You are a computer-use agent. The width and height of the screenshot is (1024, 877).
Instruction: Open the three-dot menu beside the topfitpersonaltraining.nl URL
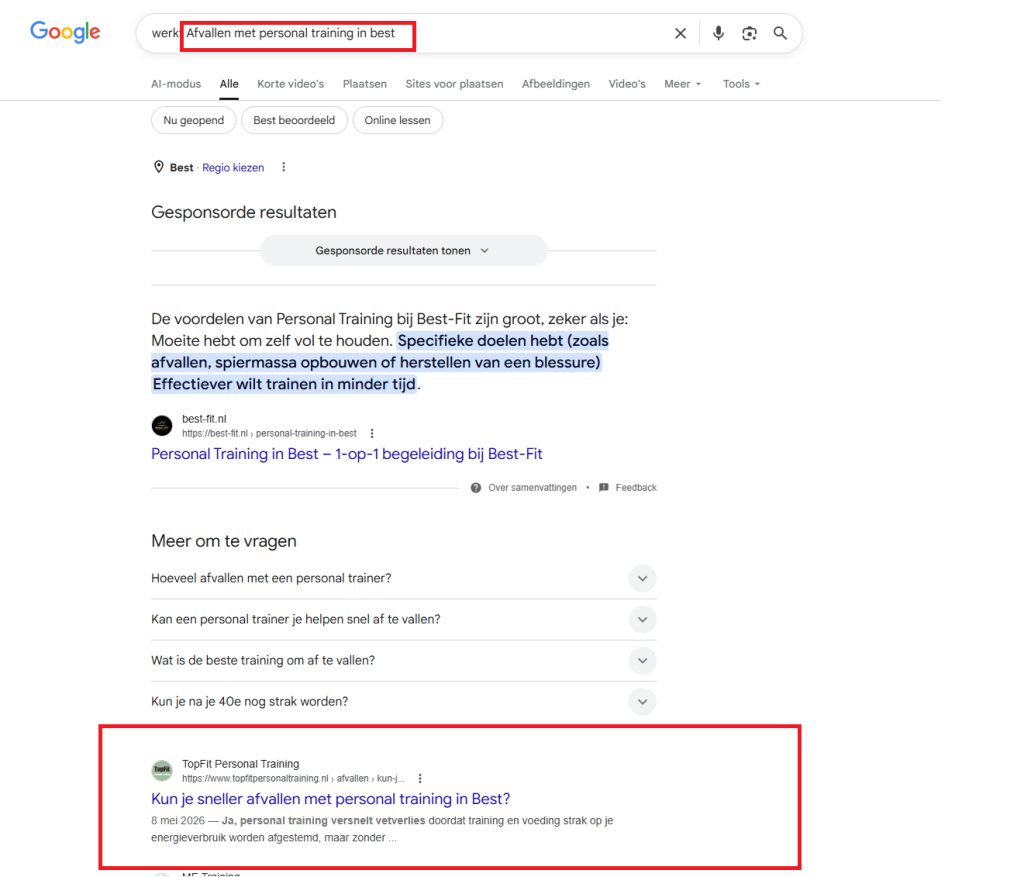[x=420, y=778]
